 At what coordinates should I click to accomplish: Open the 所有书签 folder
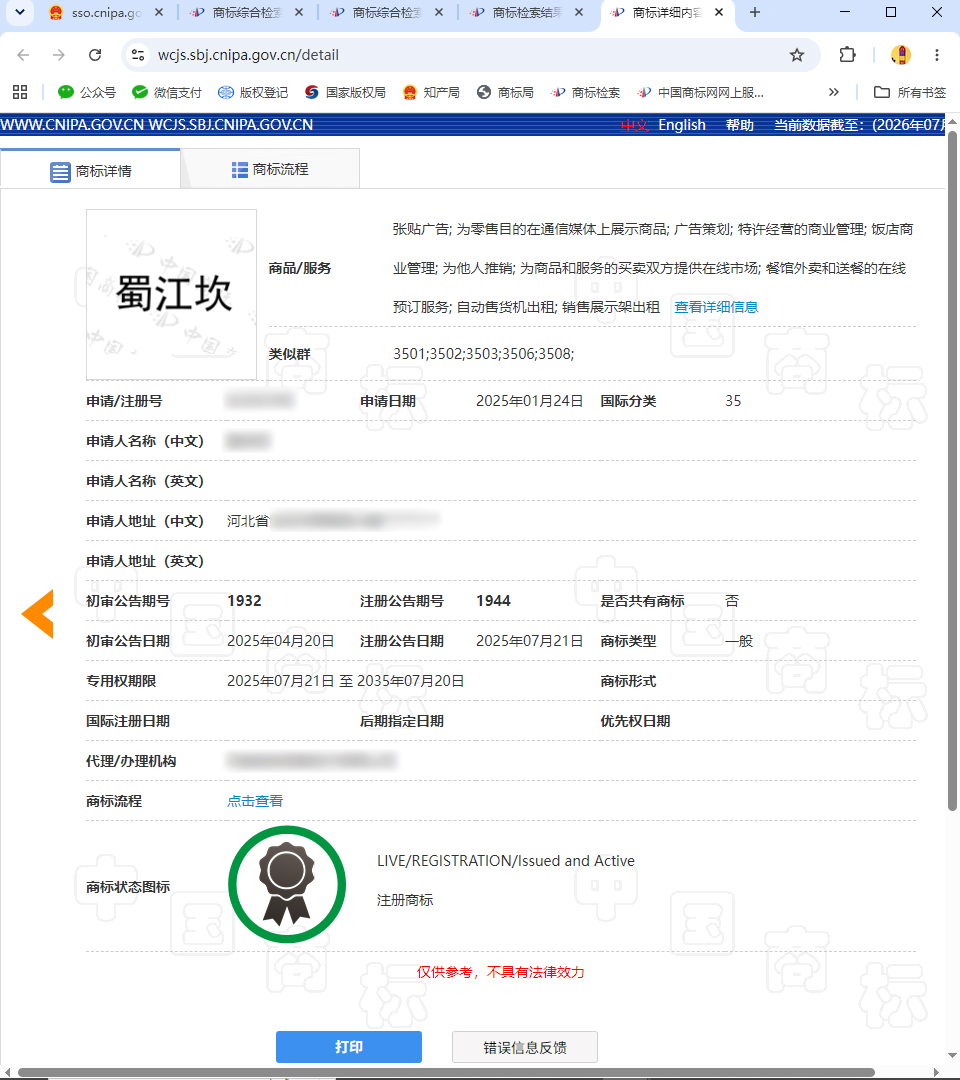point(910,92)
